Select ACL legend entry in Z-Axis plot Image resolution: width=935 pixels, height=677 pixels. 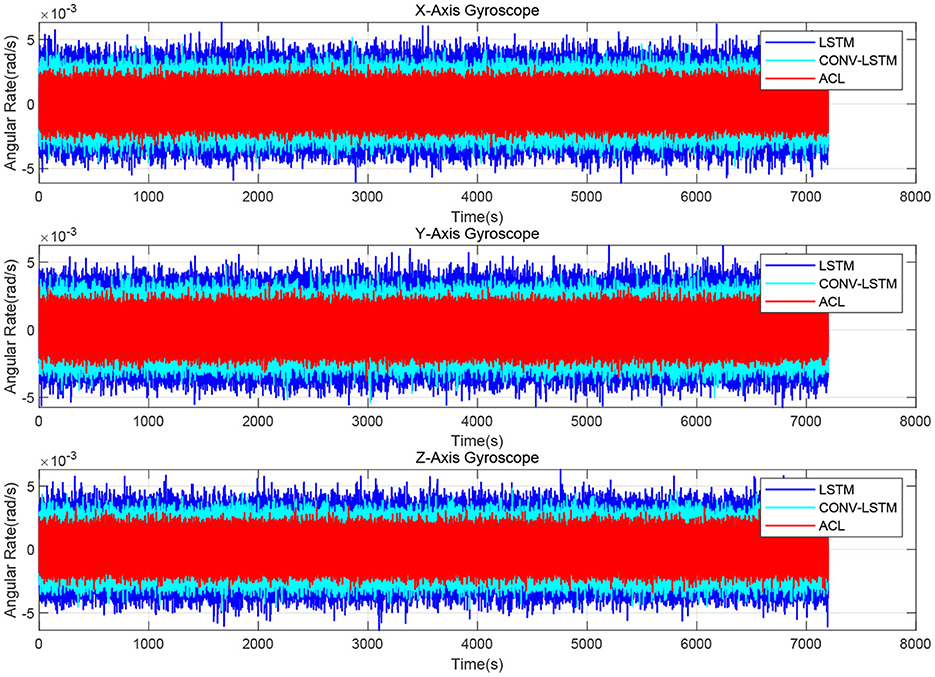click(805, 525)
